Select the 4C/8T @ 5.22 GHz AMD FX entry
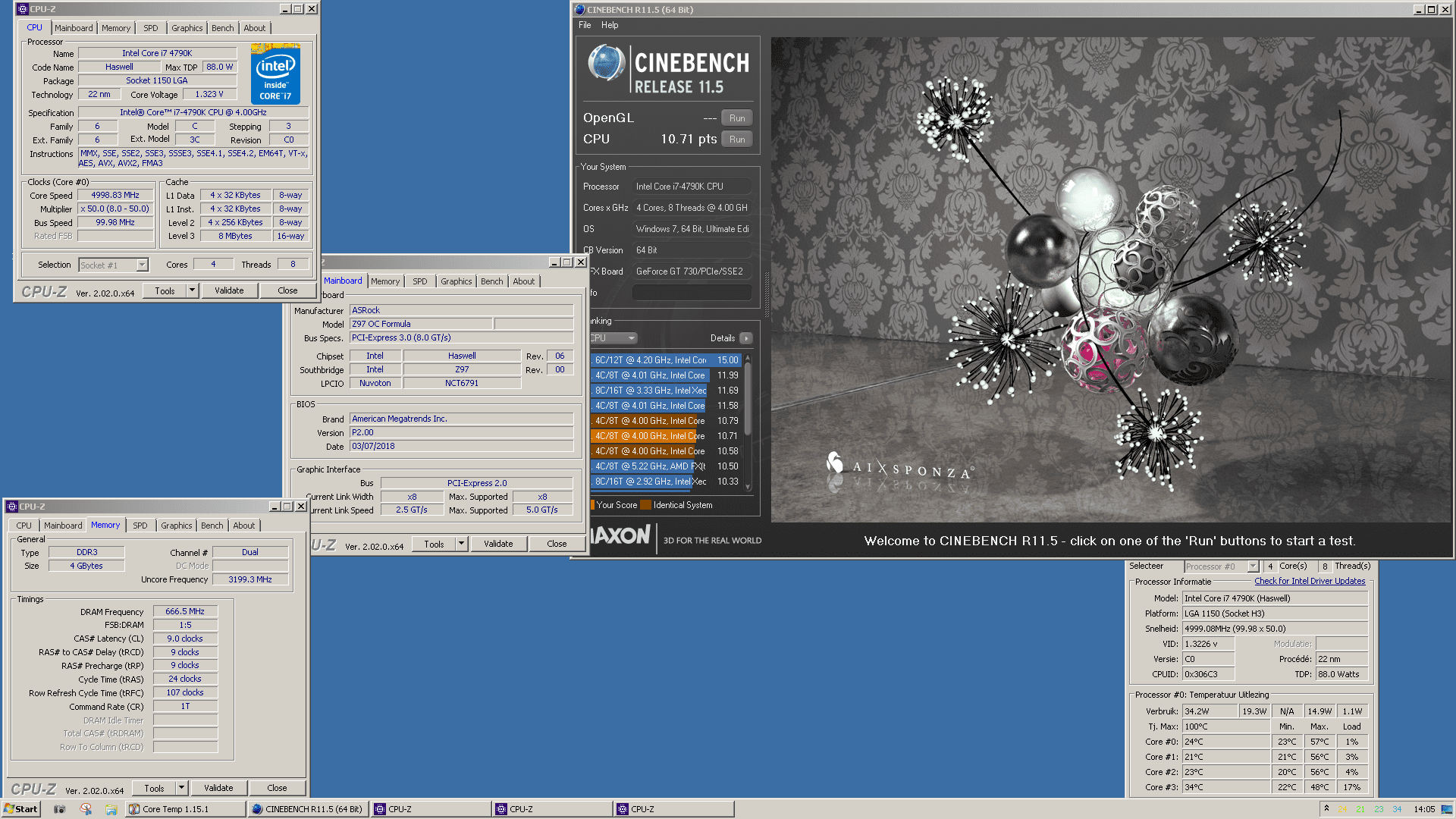The width and height of the screenshot is (1456, 819). (665, 466)
